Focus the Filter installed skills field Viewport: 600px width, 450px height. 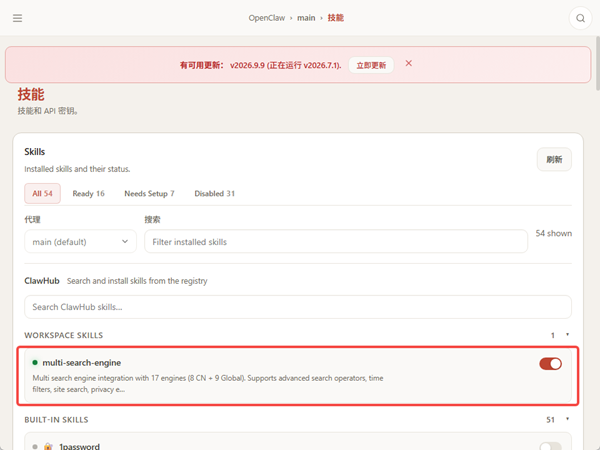pos(336,241)
